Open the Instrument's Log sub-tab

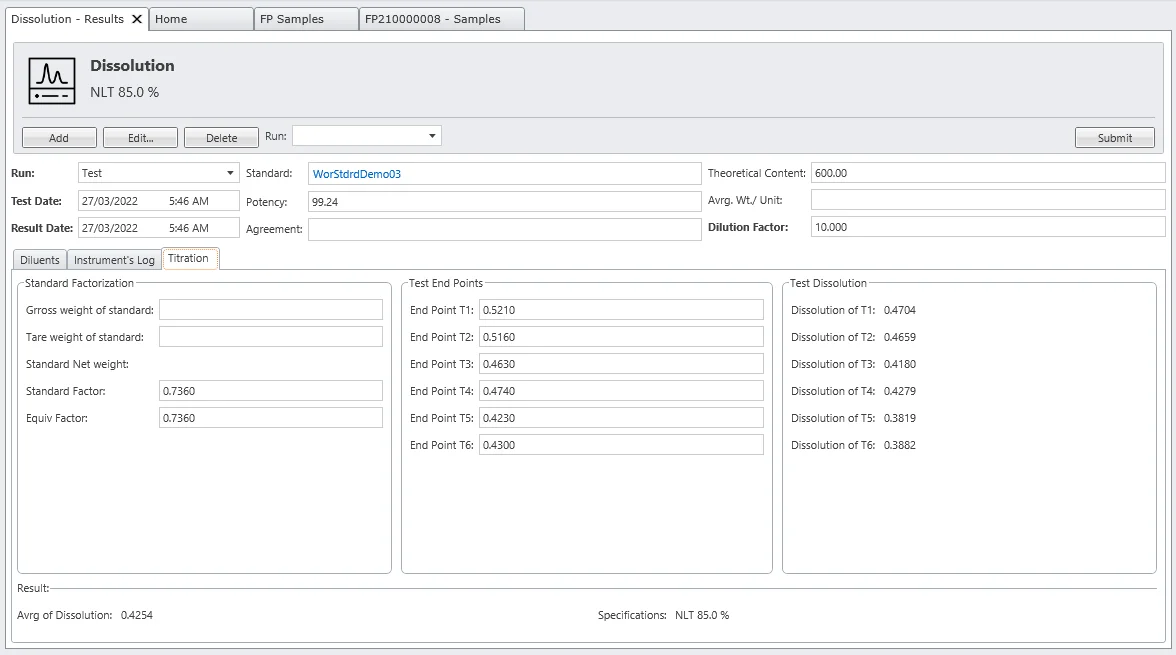click(x=114, y=260)
